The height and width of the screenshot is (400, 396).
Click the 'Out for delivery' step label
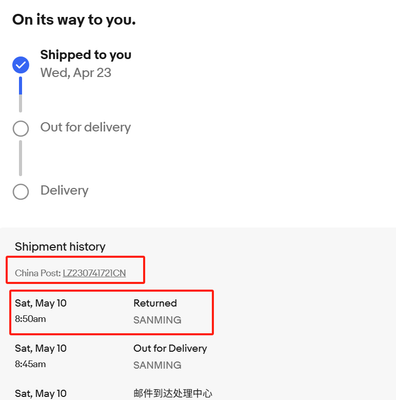[86, 127]
